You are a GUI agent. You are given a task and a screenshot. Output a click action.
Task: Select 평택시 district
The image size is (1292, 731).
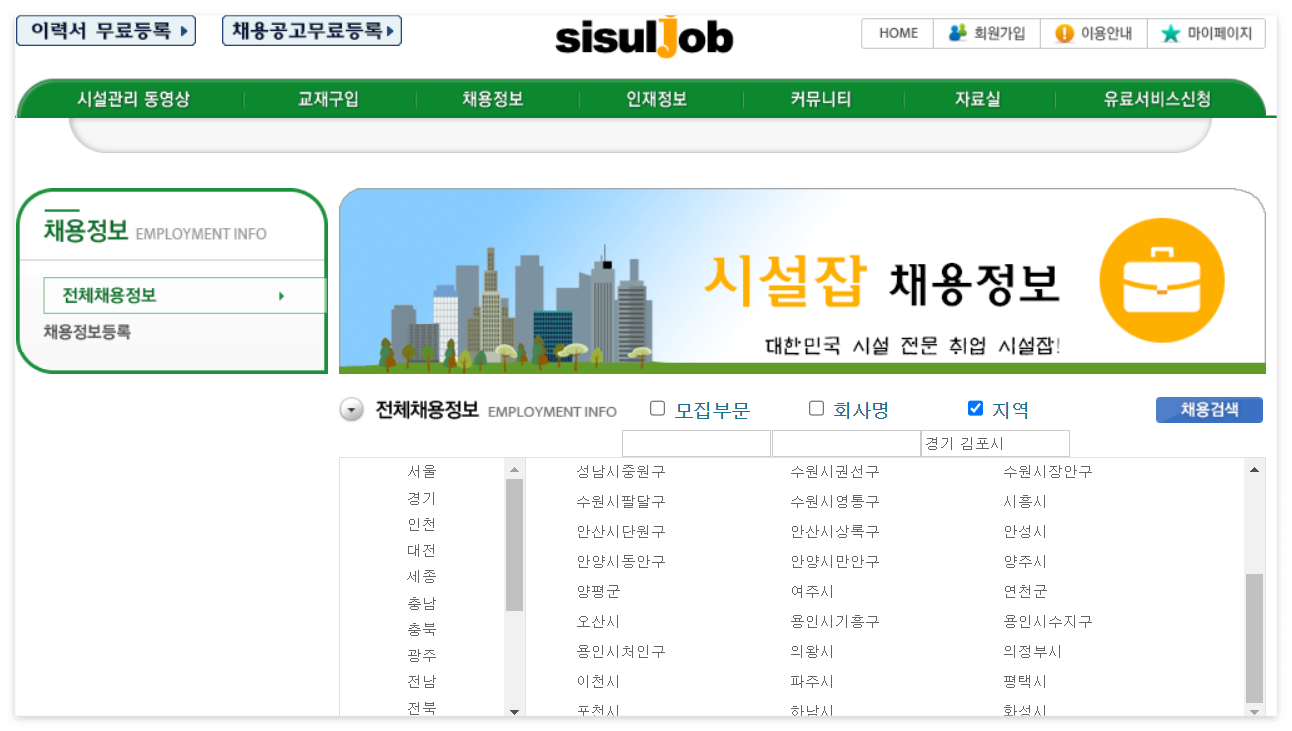[1025, 681]
